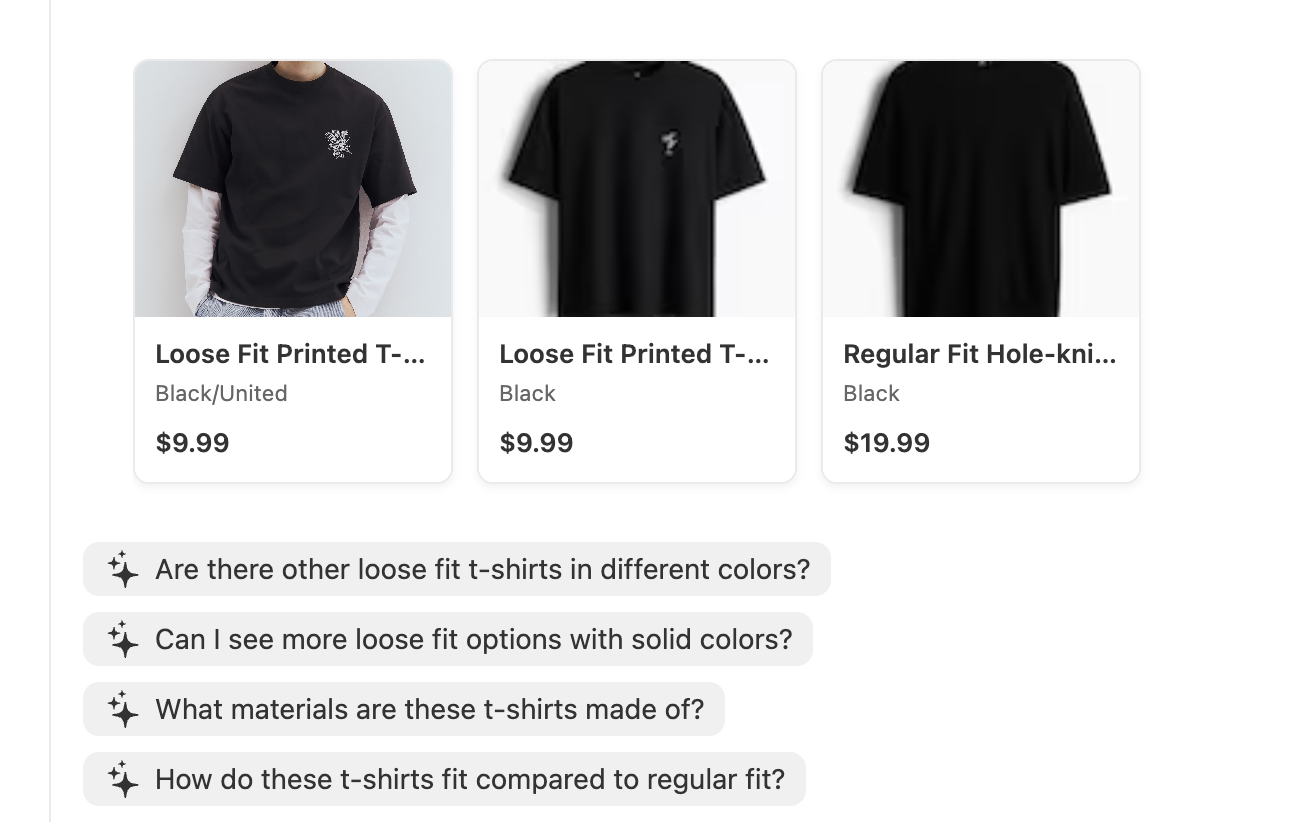
Task: Open the Black/United t-shirt model photo
Action: point(293,189)
